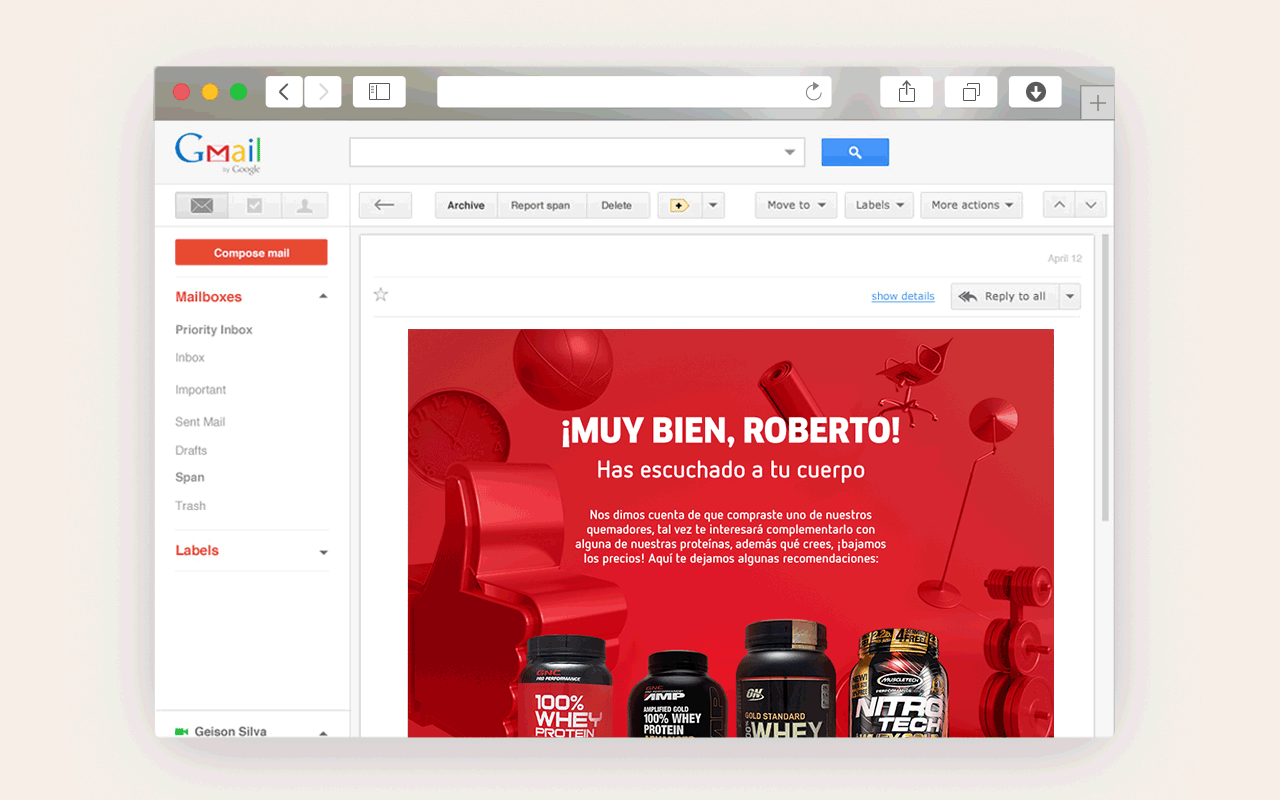This screenshot has height=800, width=1280.
Task: Click the ¡MUY BIEN, ROBERTO! headline
Action: point(730,431)
